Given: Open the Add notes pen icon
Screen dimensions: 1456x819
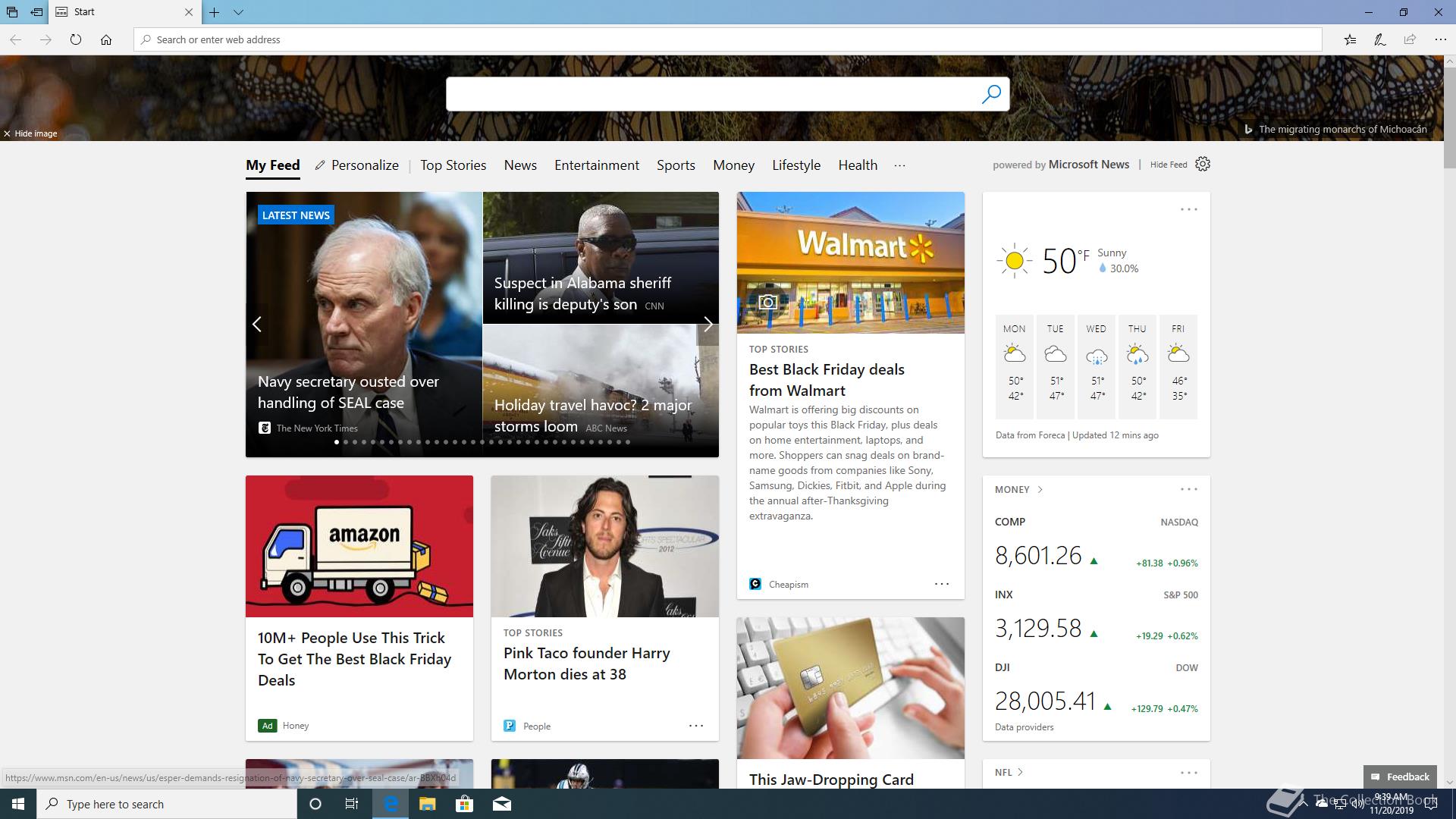Looking at the screenshot, I should click(1380, 39).
